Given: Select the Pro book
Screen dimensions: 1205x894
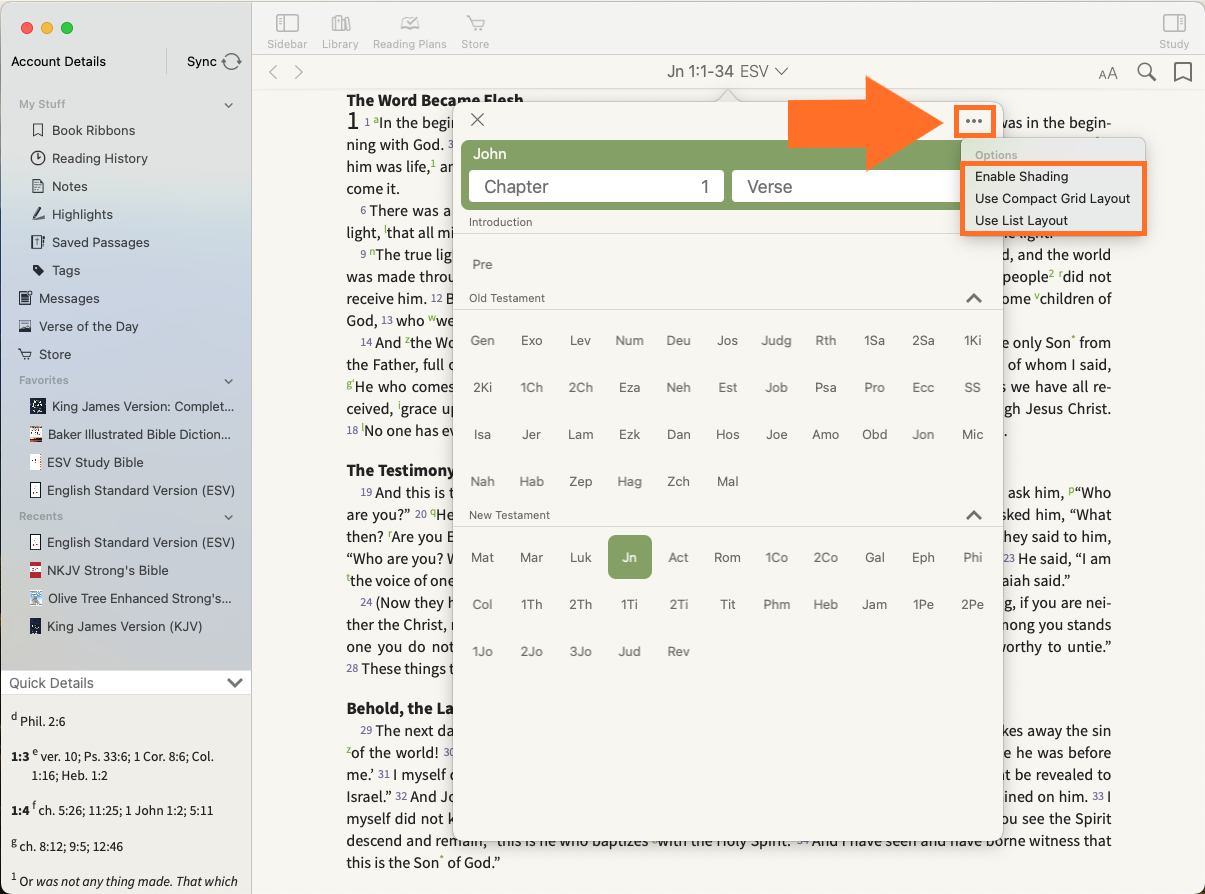Looking at the screenshot, I should pyautogui.click(x=874, y=387).
